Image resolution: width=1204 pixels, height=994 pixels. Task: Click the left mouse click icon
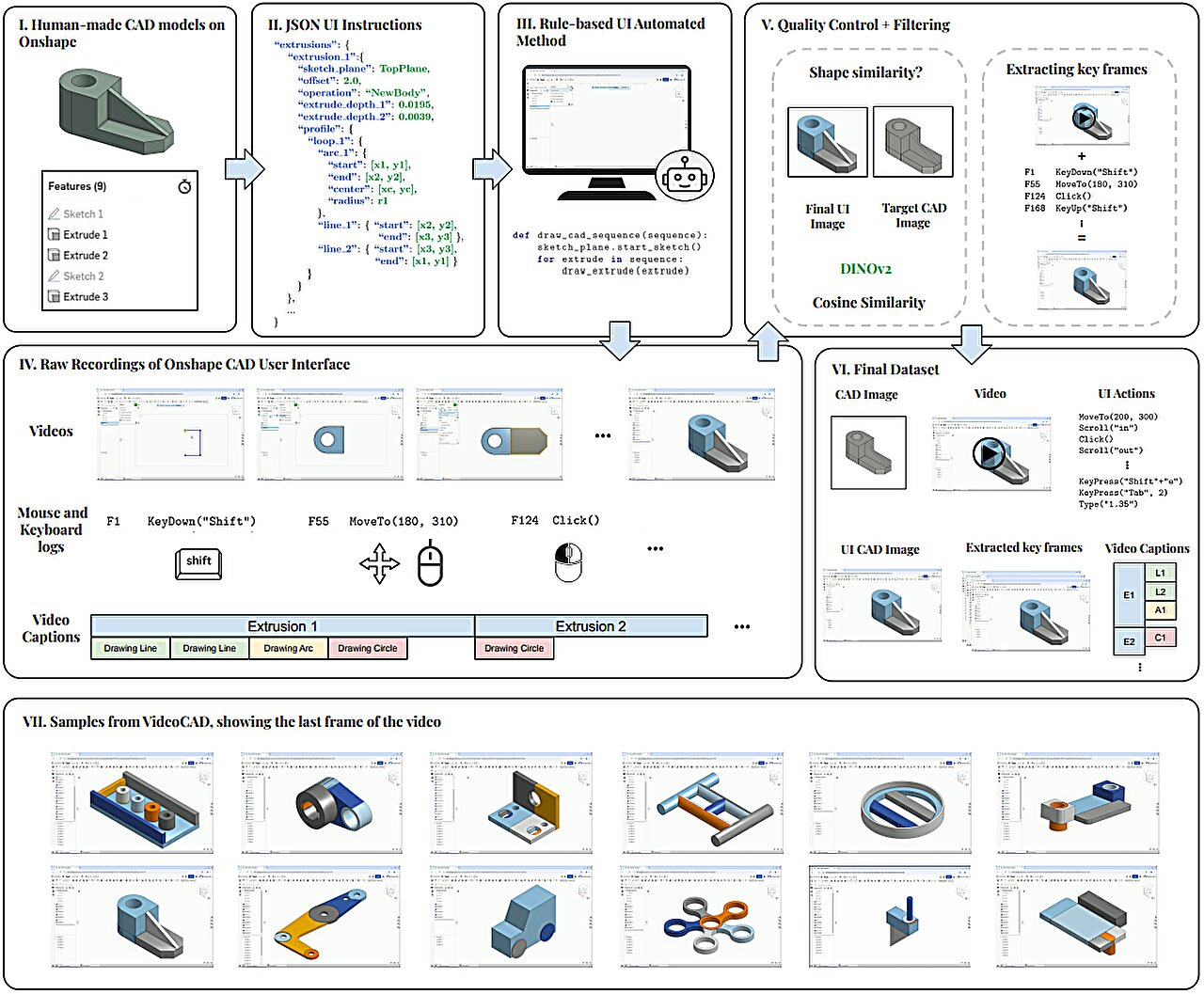tap(570, 561)
